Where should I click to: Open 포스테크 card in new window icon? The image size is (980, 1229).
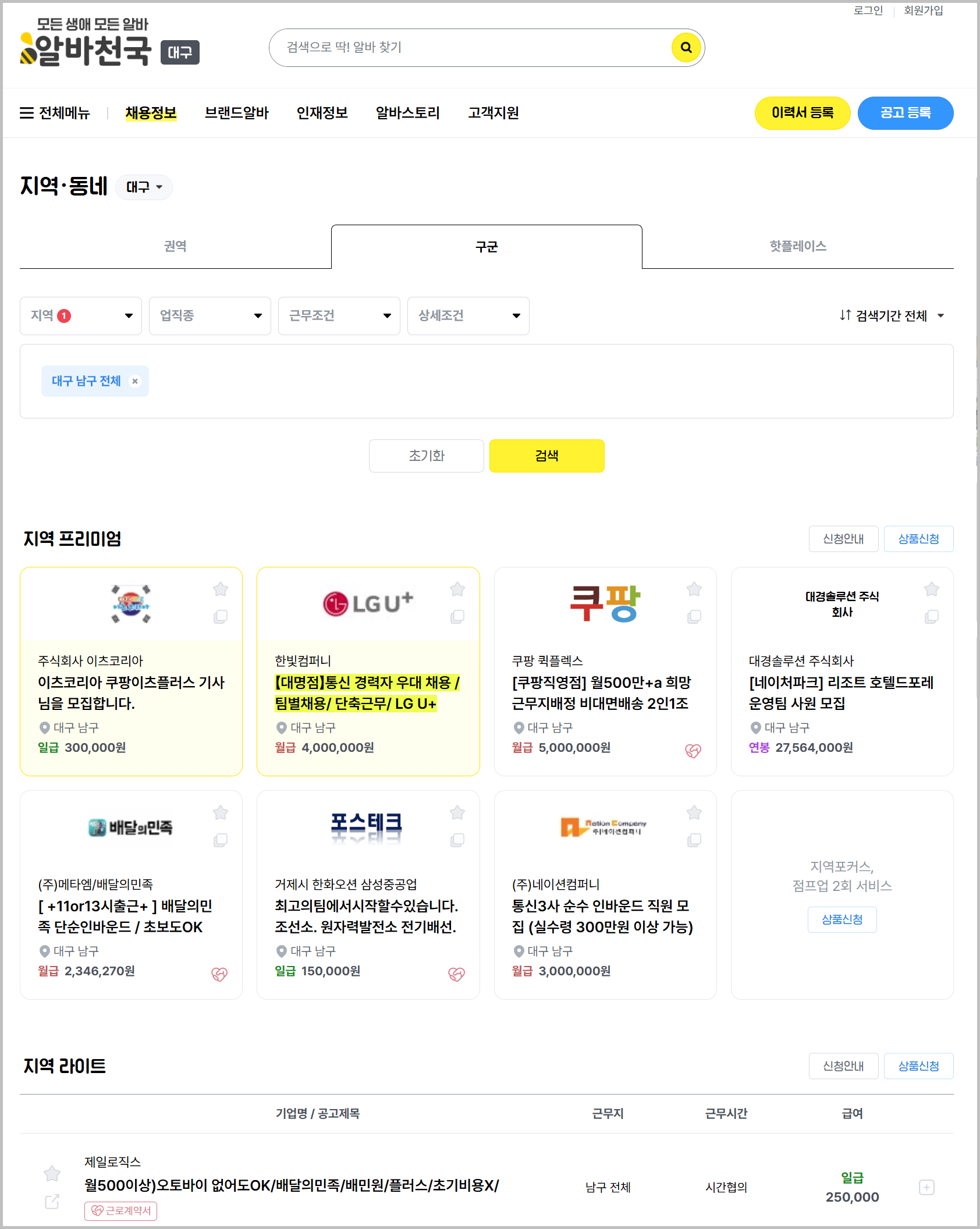click(x=457, y=840)
